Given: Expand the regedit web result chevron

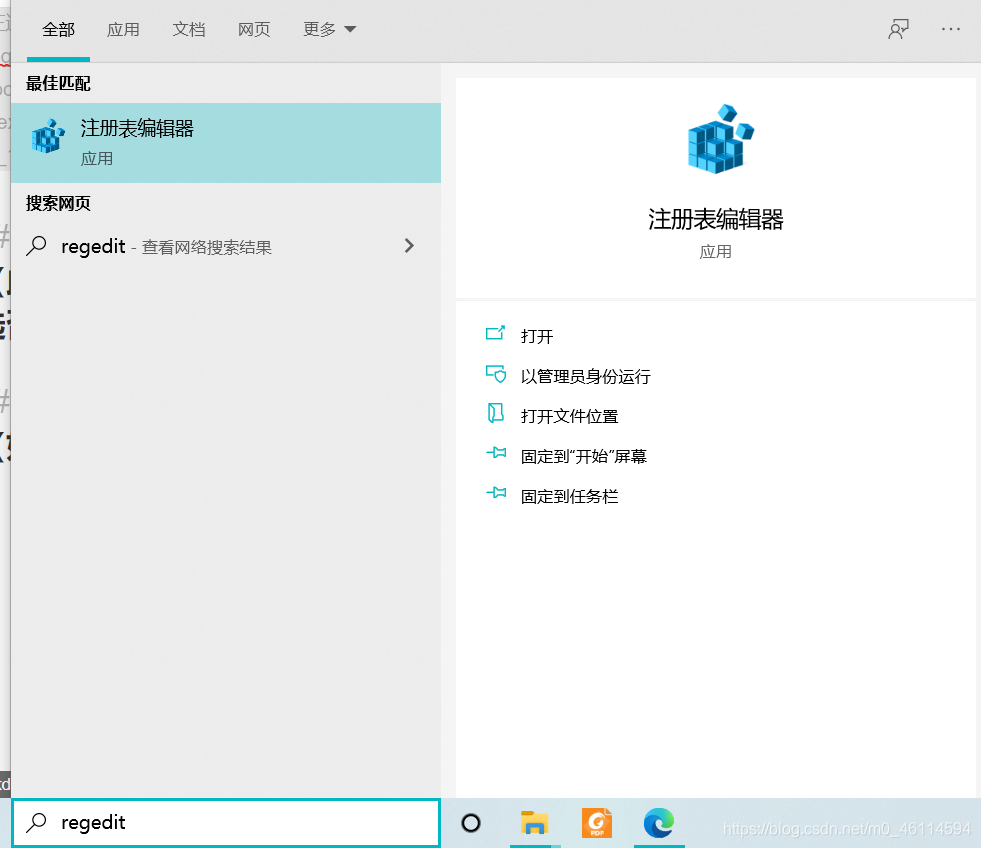Looking at the screenshot, I should 409,246.
